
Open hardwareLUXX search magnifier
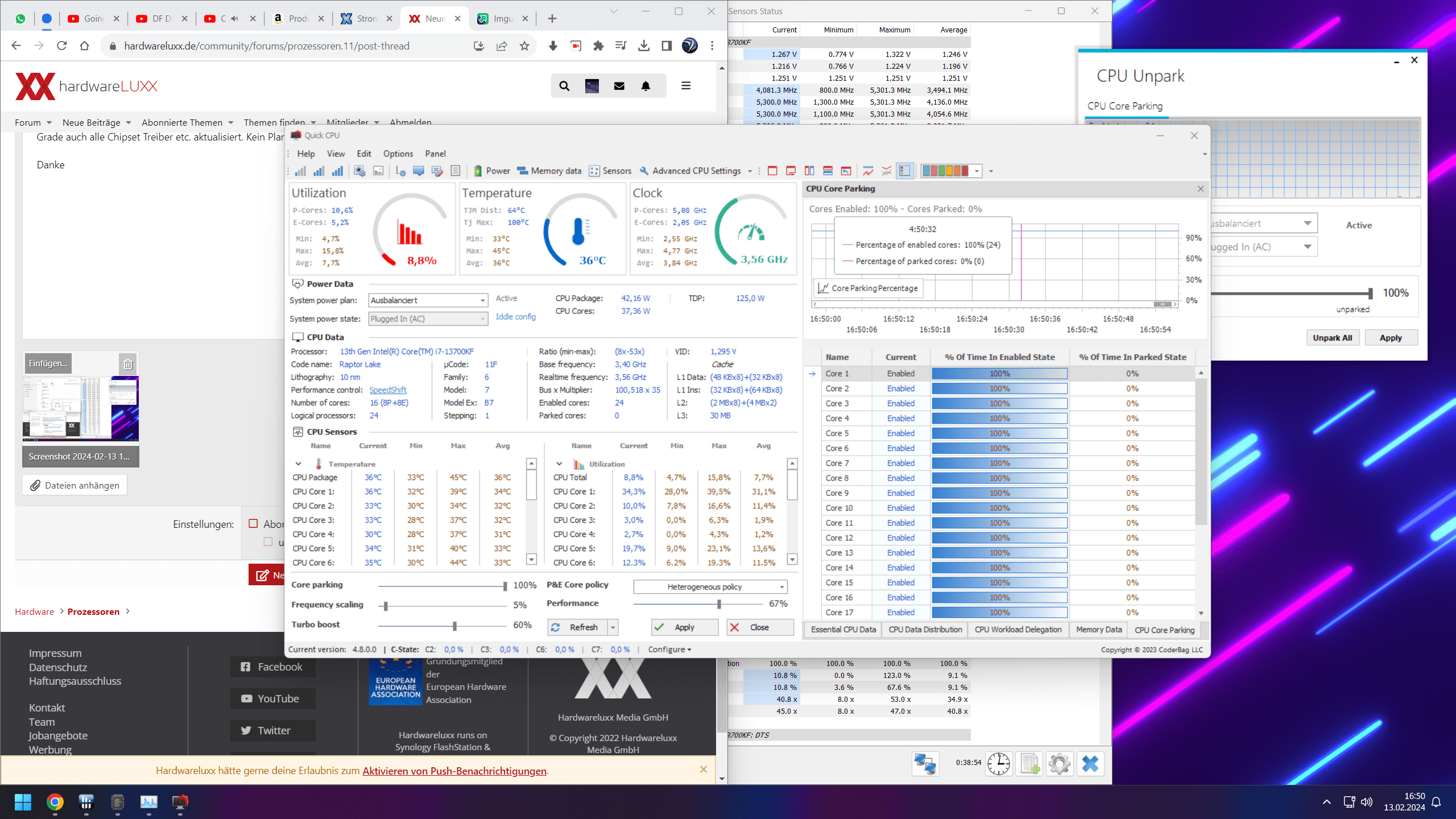pos(564,86)
